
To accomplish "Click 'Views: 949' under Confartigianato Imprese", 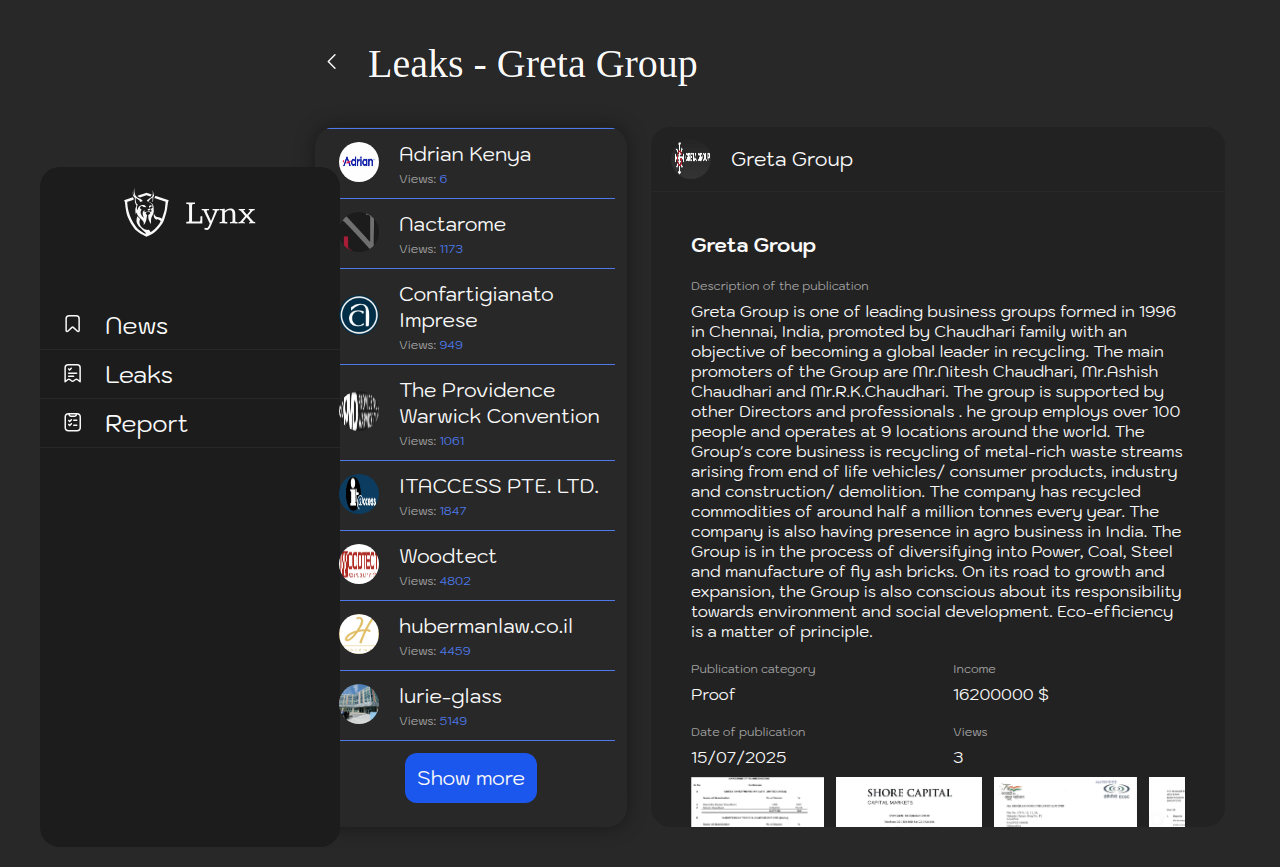I will coord(431,345).
